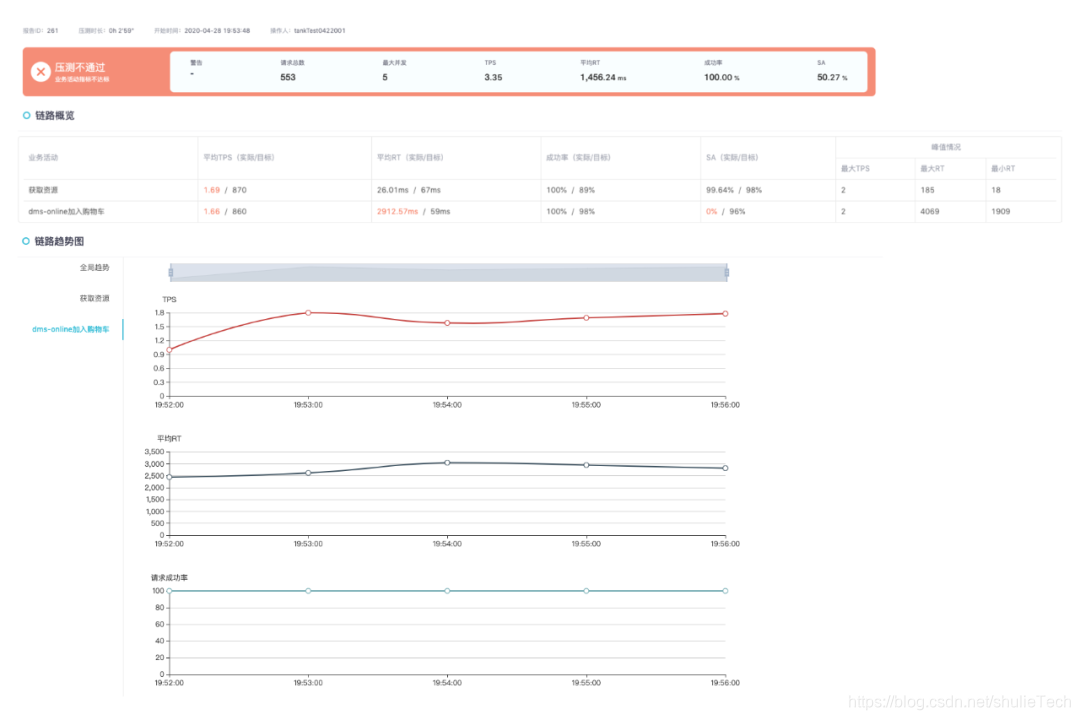This screenshot has width=1080, height=720.
Task: Select the dms-online加入购物车 trend tab
Action: click(x=70, y=329)
